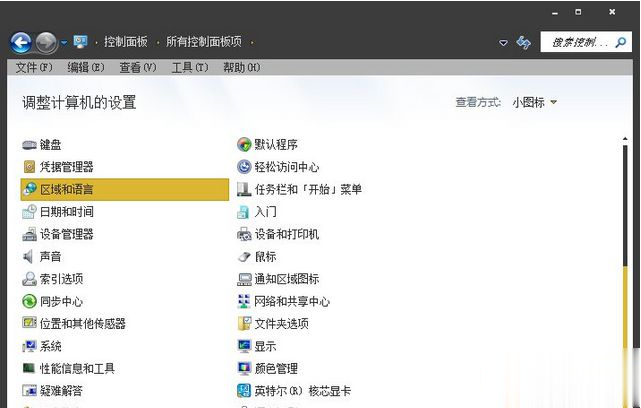Image resolution: width=641 pixels, height=408 pixels.
Task: Click the 性能信息和工具 icon
Action: [x=29, y=368]
